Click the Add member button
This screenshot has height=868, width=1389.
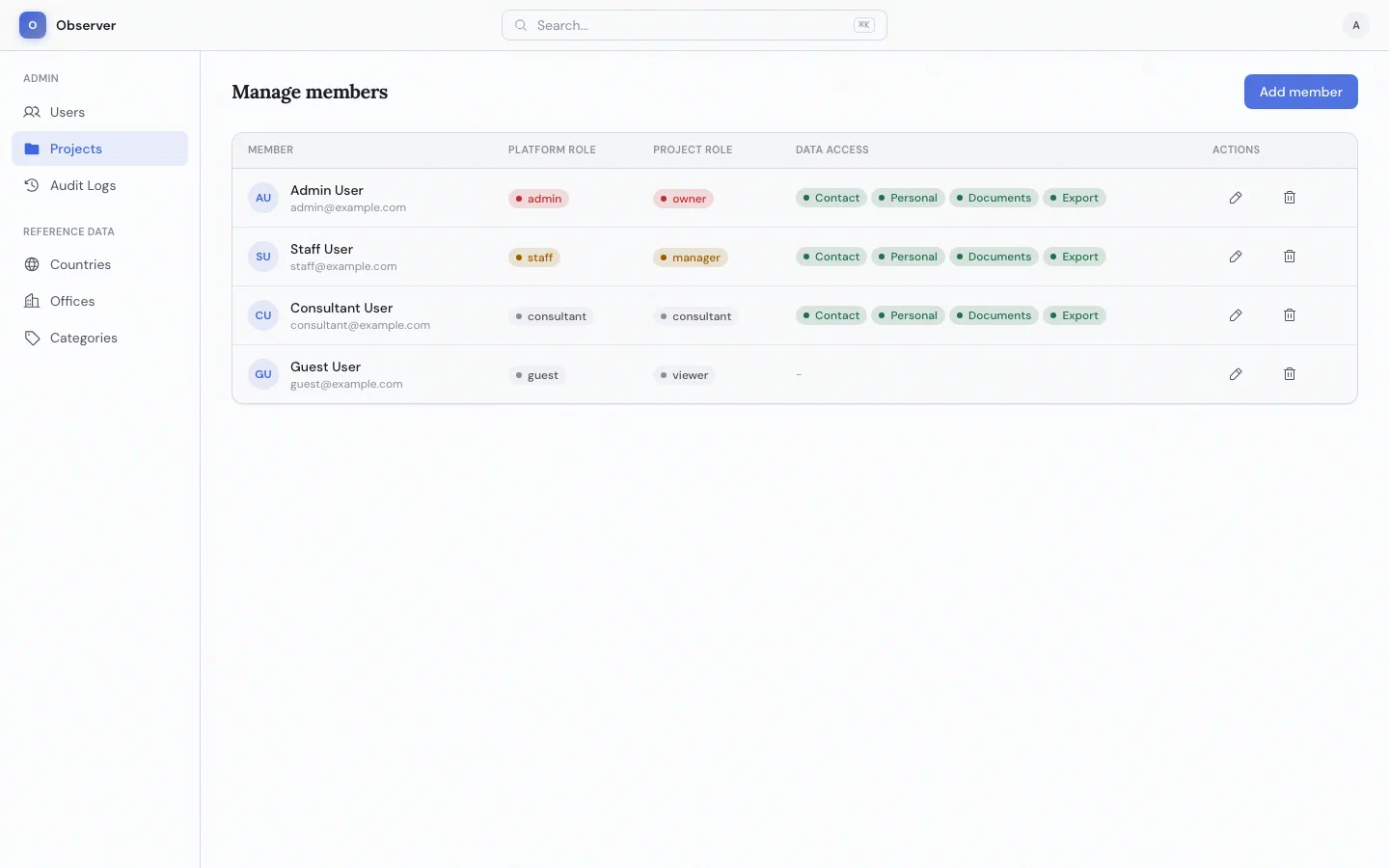point(1300,92)
